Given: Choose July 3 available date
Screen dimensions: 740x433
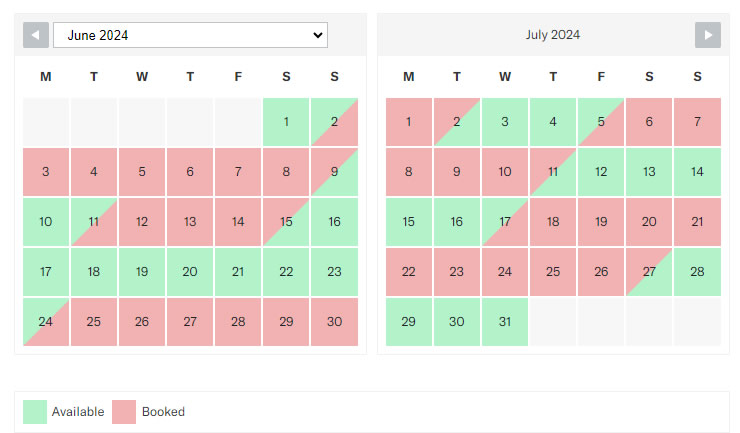Looking at the screenshot, I should [505, 122].
